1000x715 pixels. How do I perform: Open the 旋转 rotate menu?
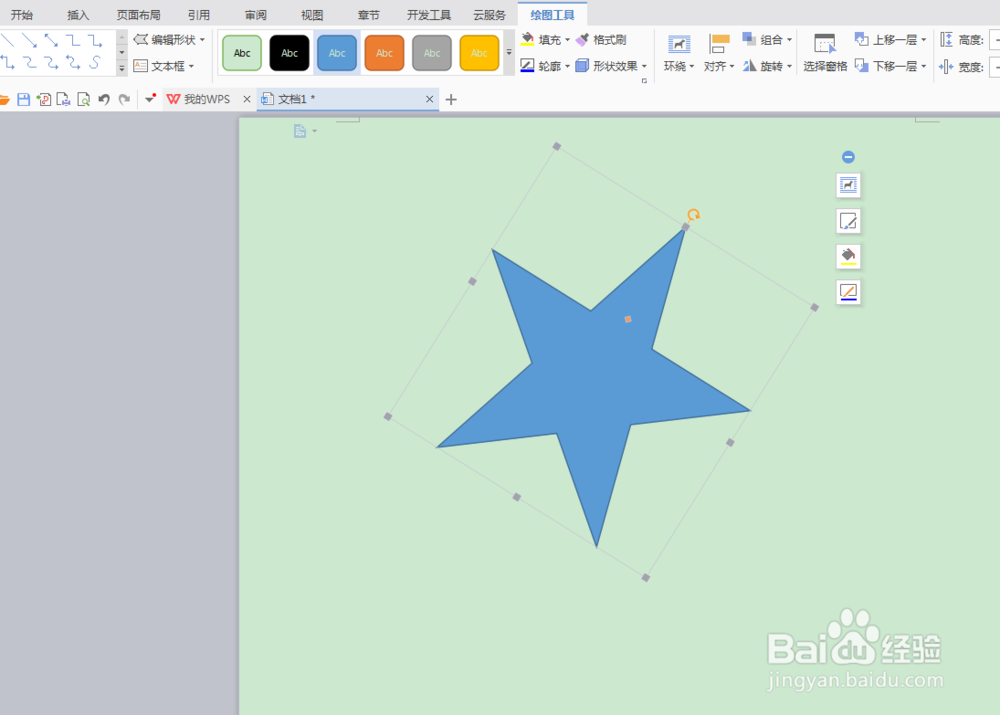click(x=767, y=66)
